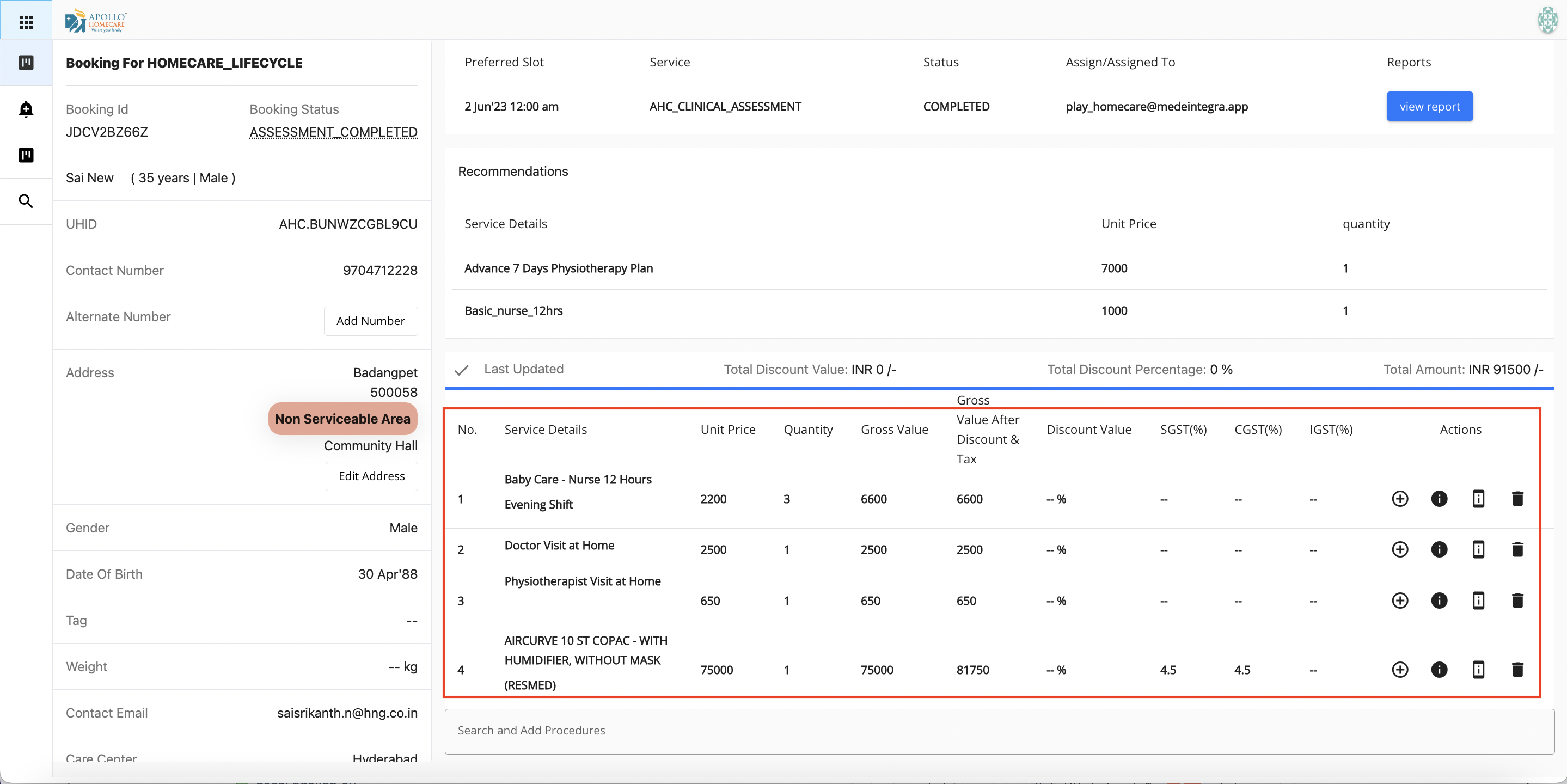This screenshot has width=1567, height=784.
Task: Click device info icon for AIRCURVE row
Action: pyautogui.click(x=1478, y=670)
